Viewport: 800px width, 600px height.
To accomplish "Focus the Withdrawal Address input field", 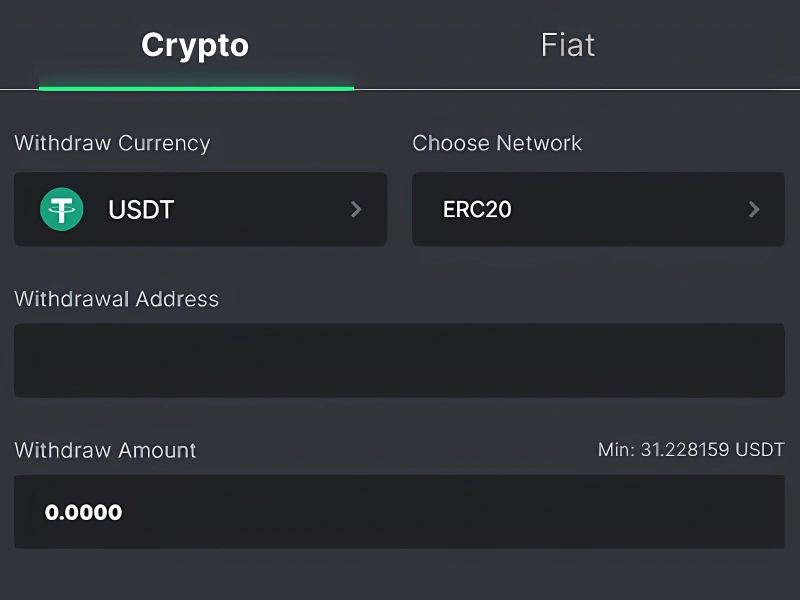I will pos(399,360).
